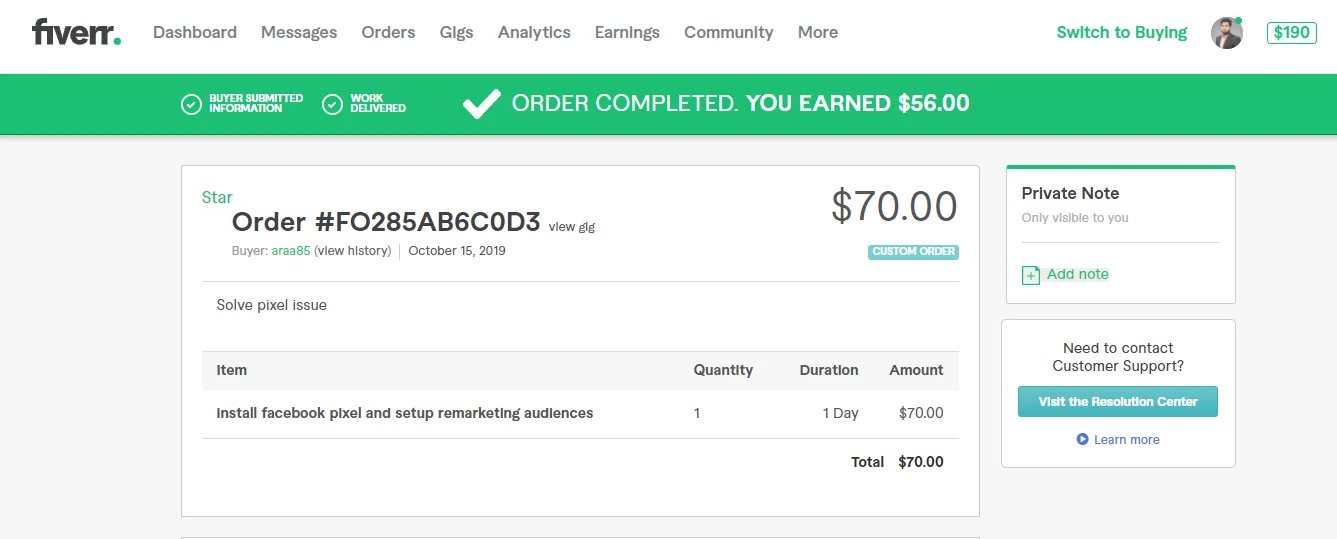Click the $190 balance badge
Viewport: 1337px width, 539px height.
click(1291, 33)
